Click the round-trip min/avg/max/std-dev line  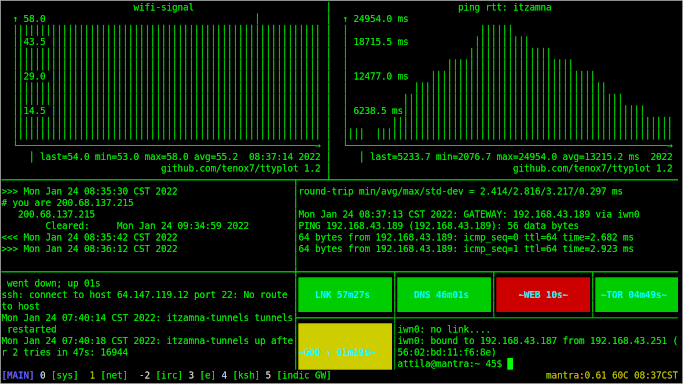[x=460, y=191]
